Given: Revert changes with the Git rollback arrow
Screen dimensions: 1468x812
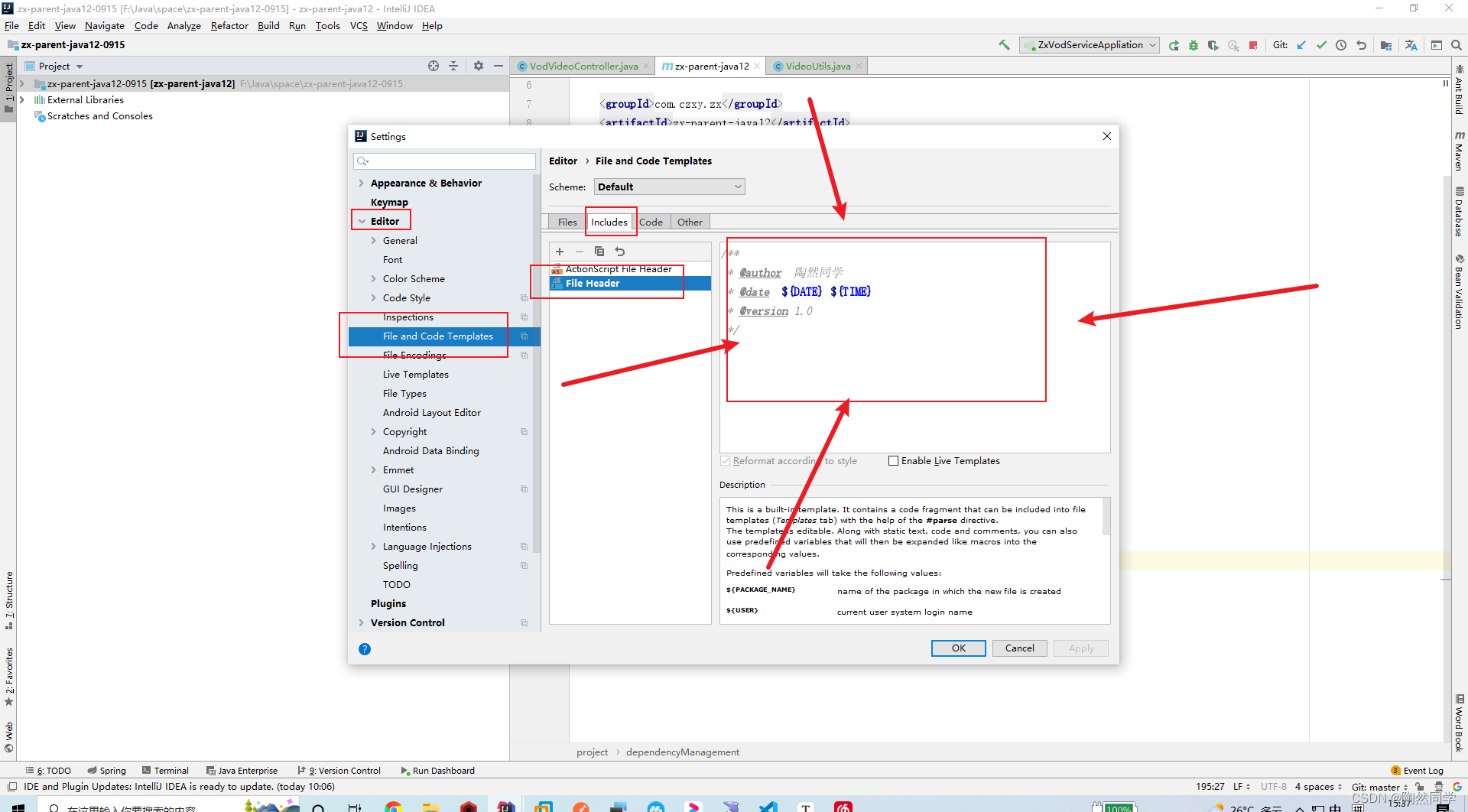Looking at the screenshot, I should 1361,45.
